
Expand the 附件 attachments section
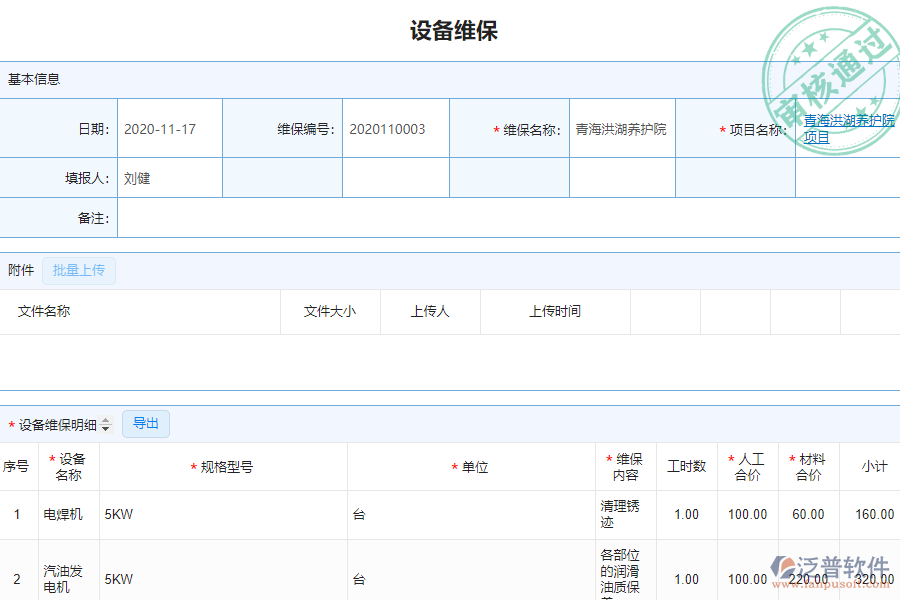pos(16,270)
